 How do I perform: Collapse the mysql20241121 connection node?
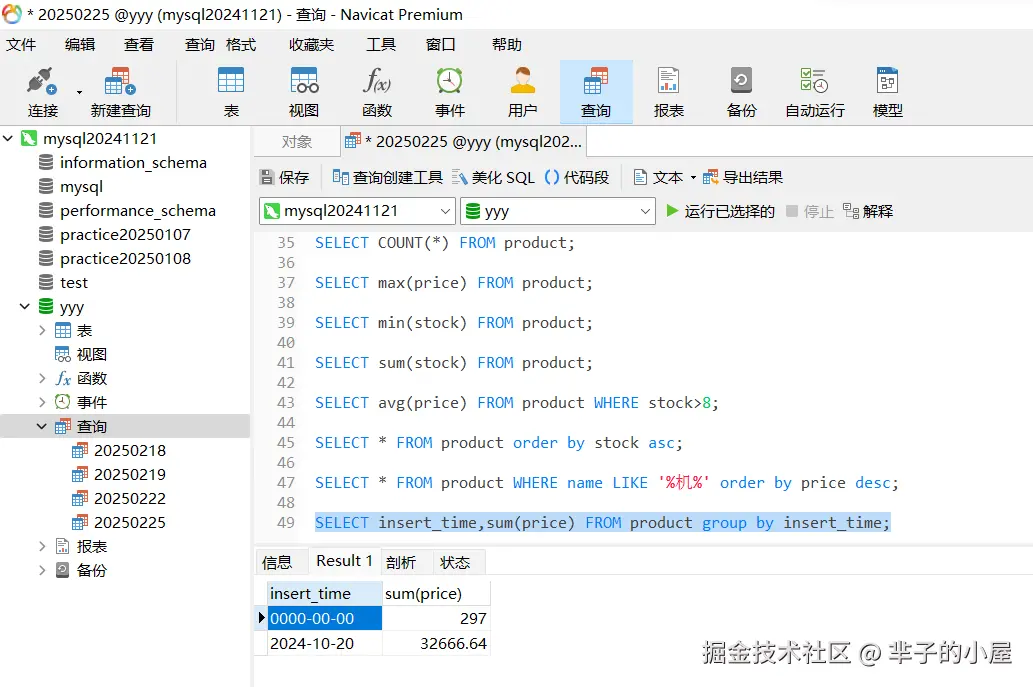click(x=9, y=138)
